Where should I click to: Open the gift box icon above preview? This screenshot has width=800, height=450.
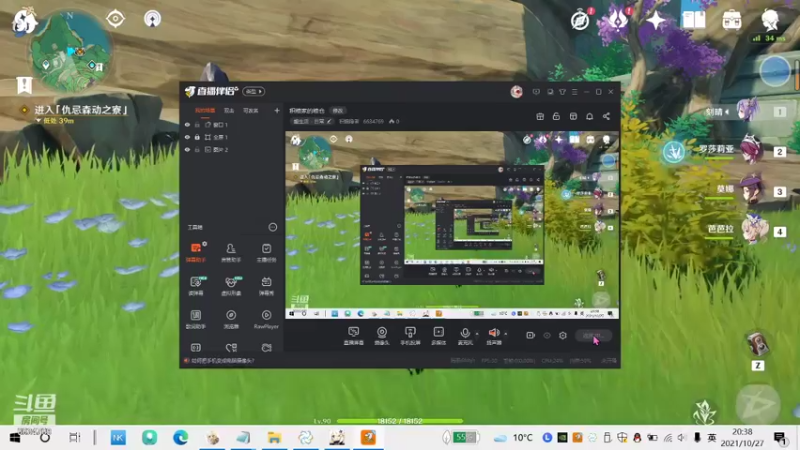540,116
